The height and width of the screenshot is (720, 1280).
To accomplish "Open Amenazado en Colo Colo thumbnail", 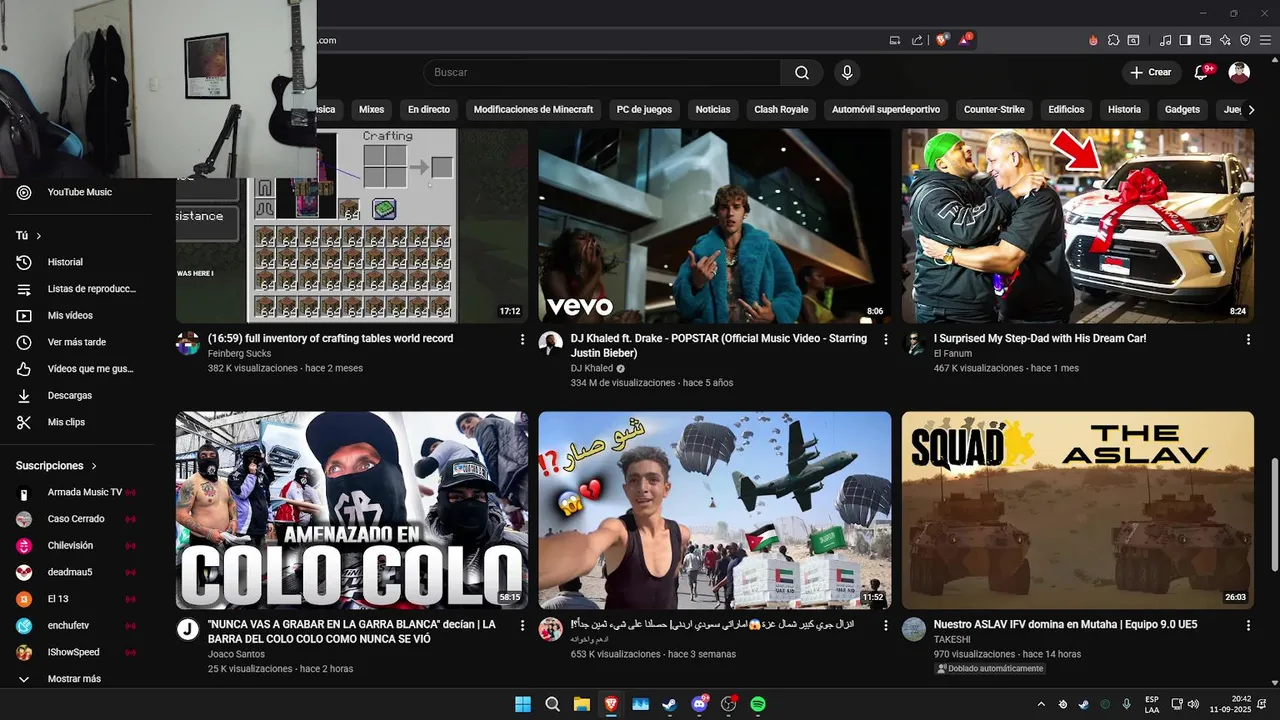I will [x=352, y=510].
